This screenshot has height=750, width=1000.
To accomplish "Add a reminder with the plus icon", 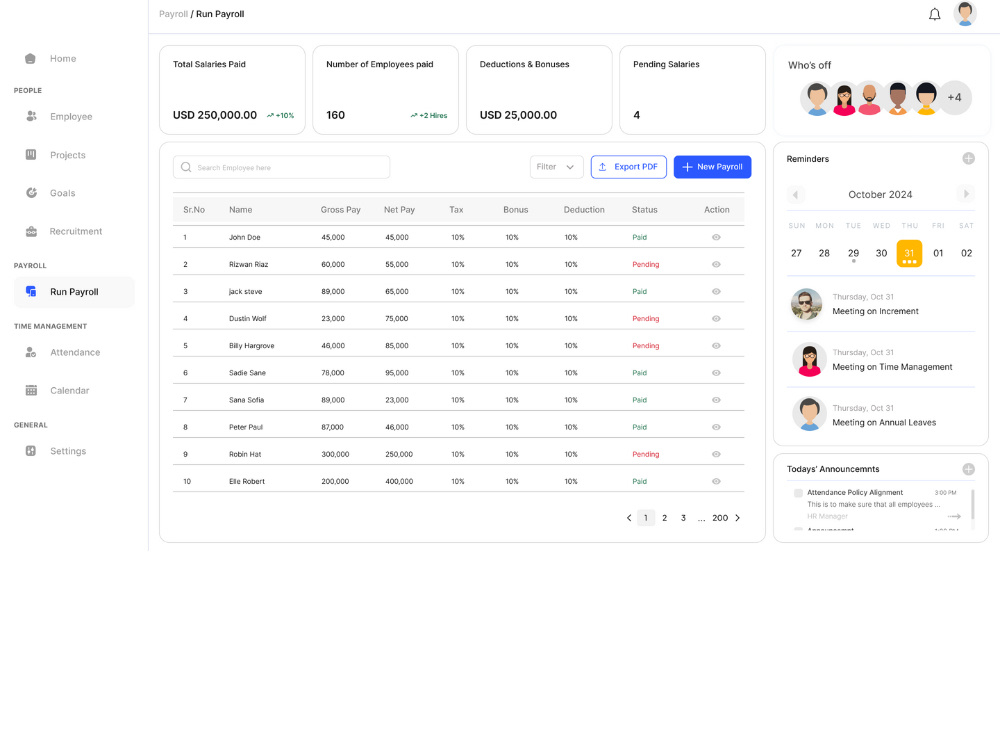I will pos(968,159).
